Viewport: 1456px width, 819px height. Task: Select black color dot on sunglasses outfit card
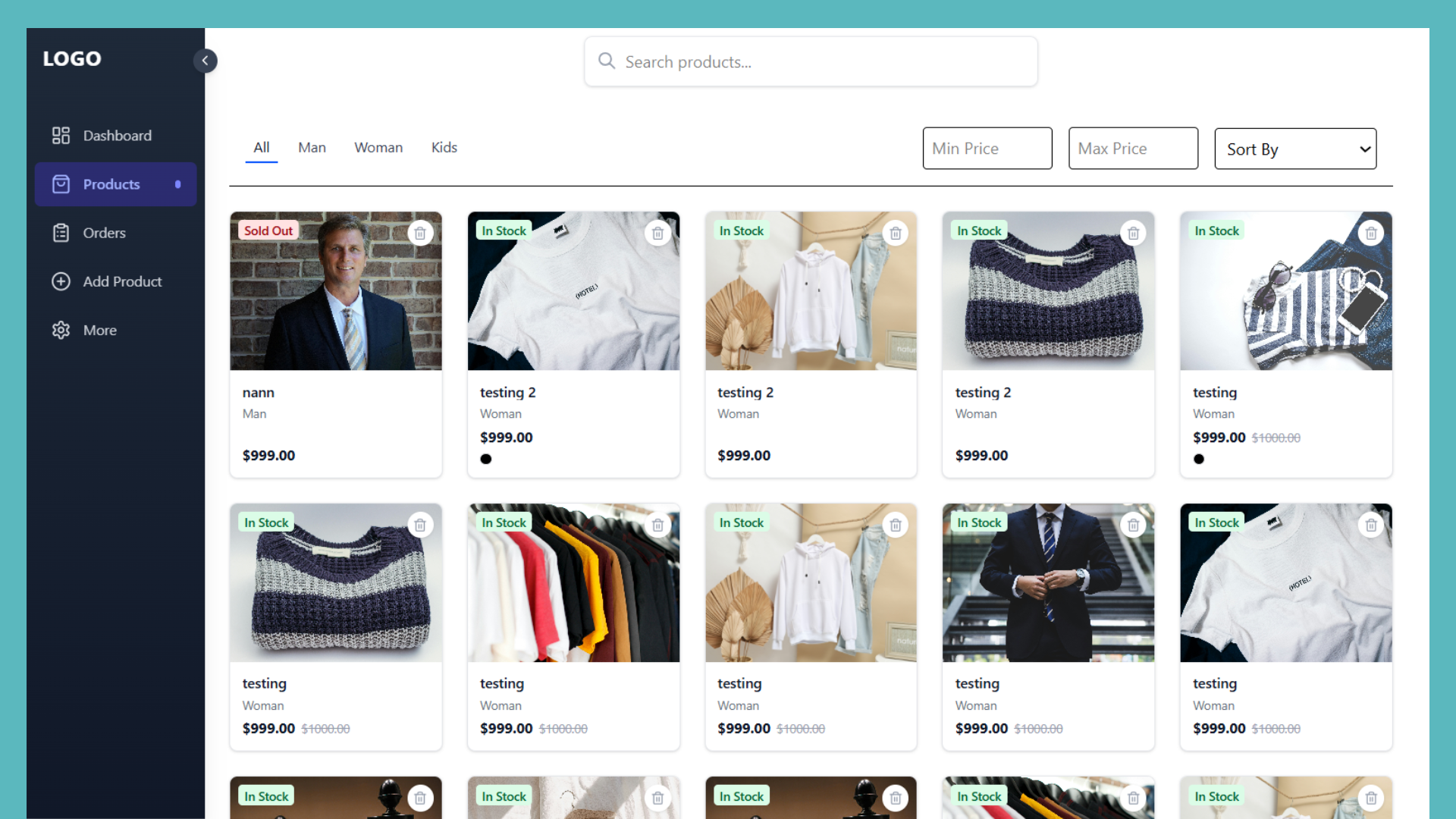(1199, 459)
